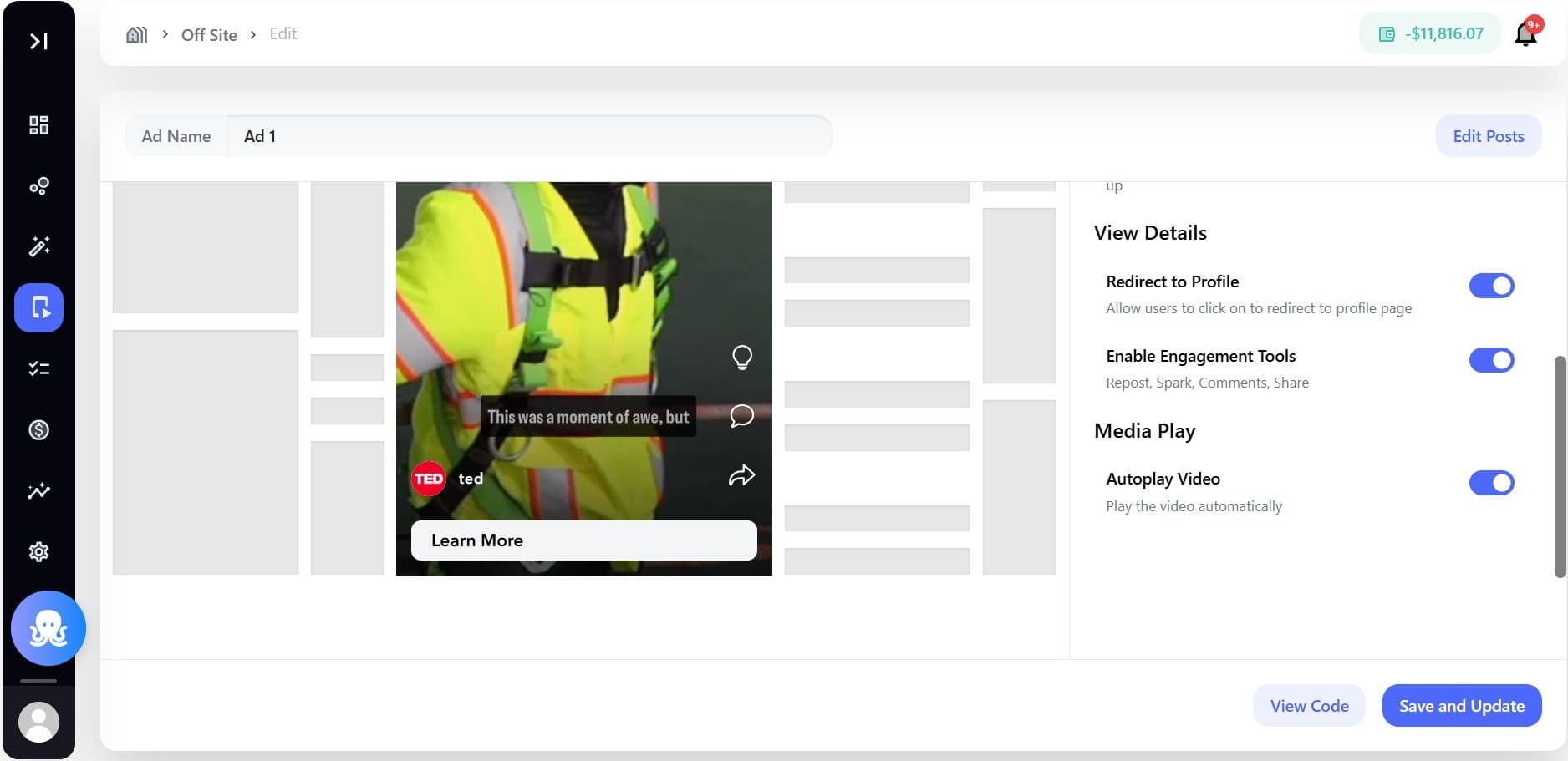Open the user profile avatar
The image size is (1568, 761).
coord(38,722)
